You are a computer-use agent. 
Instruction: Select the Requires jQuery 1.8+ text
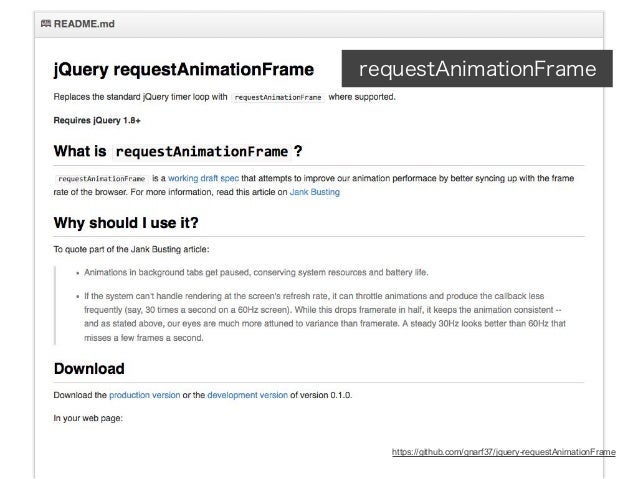click(97, 120)
